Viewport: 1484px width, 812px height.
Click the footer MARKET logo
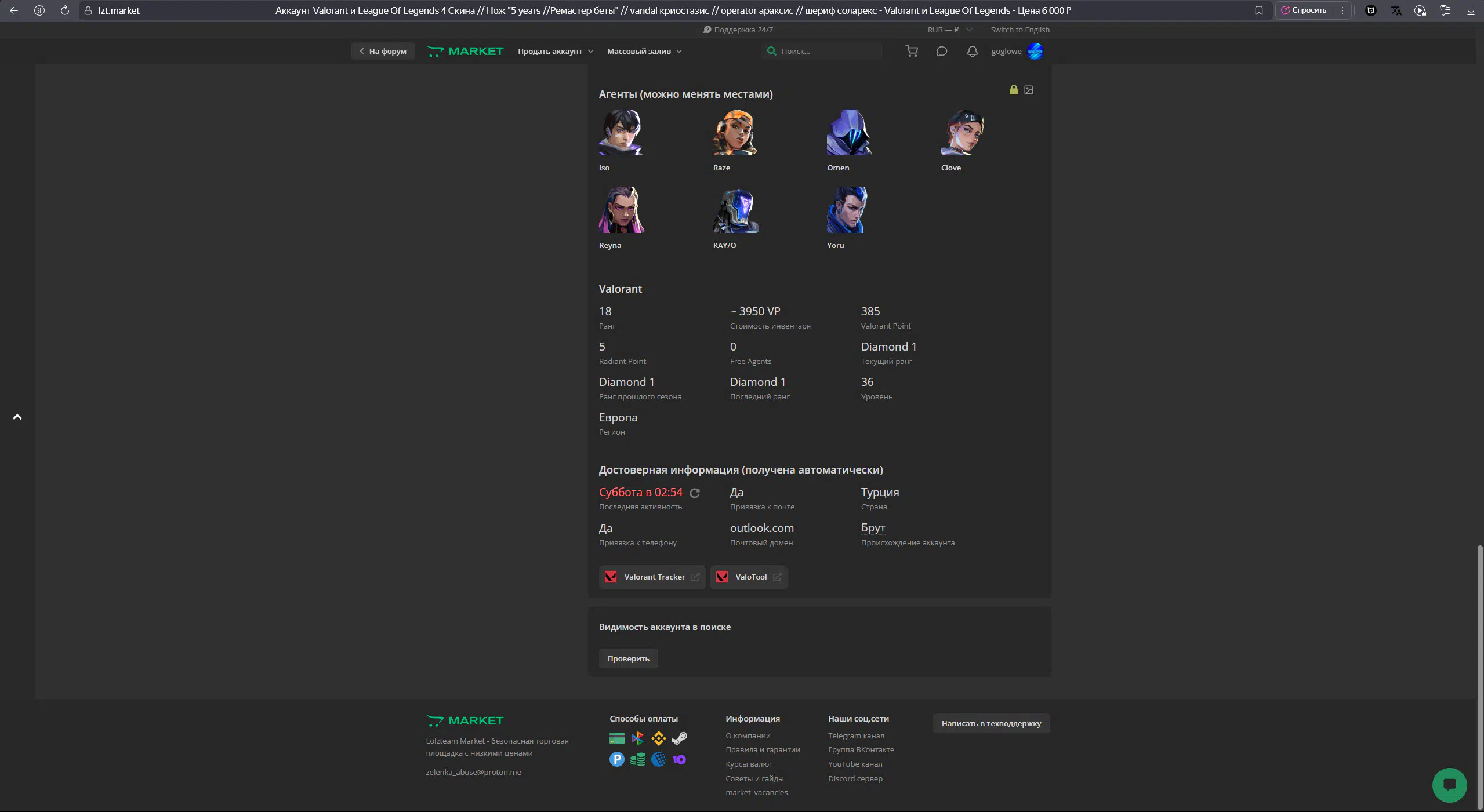coord(465,720)
